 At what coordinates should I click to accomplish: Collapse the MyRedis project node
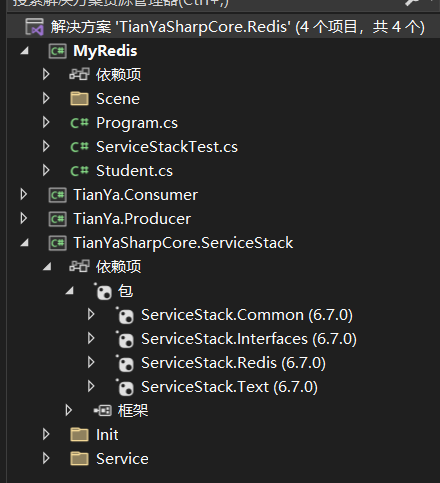click(25, 51)
